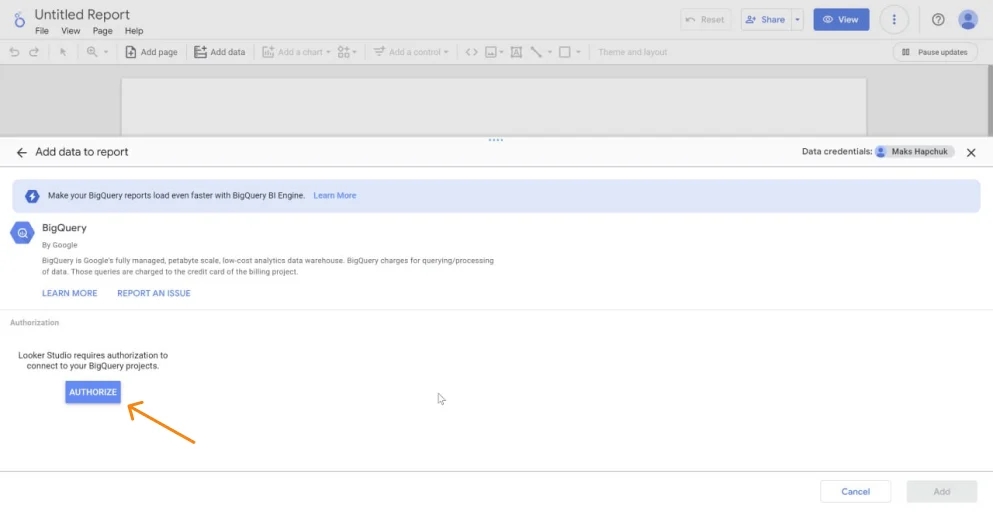Expand the image insert dropdown arrow
993x515 pixels.
point(501,52)
